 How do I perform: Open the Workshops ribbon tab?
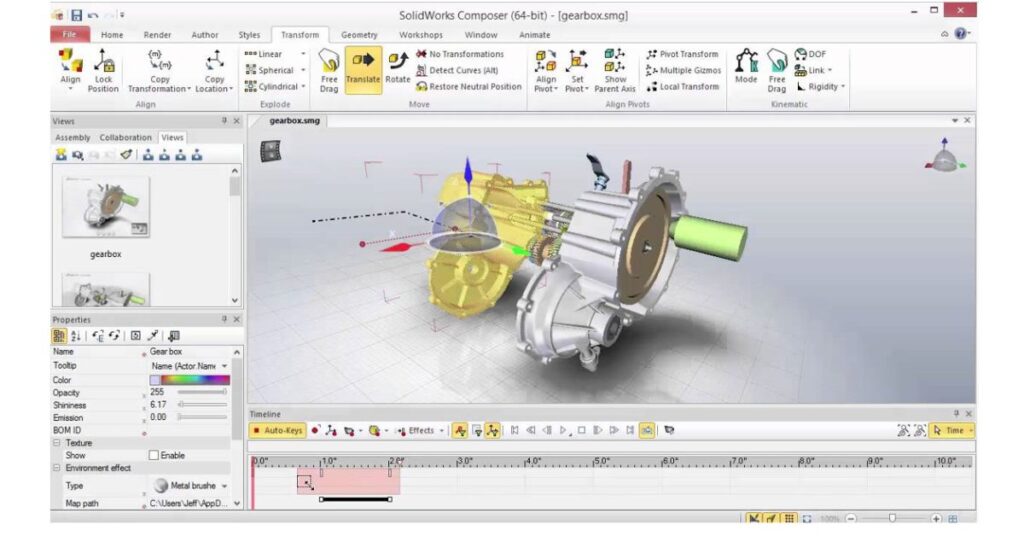point(421,35)
